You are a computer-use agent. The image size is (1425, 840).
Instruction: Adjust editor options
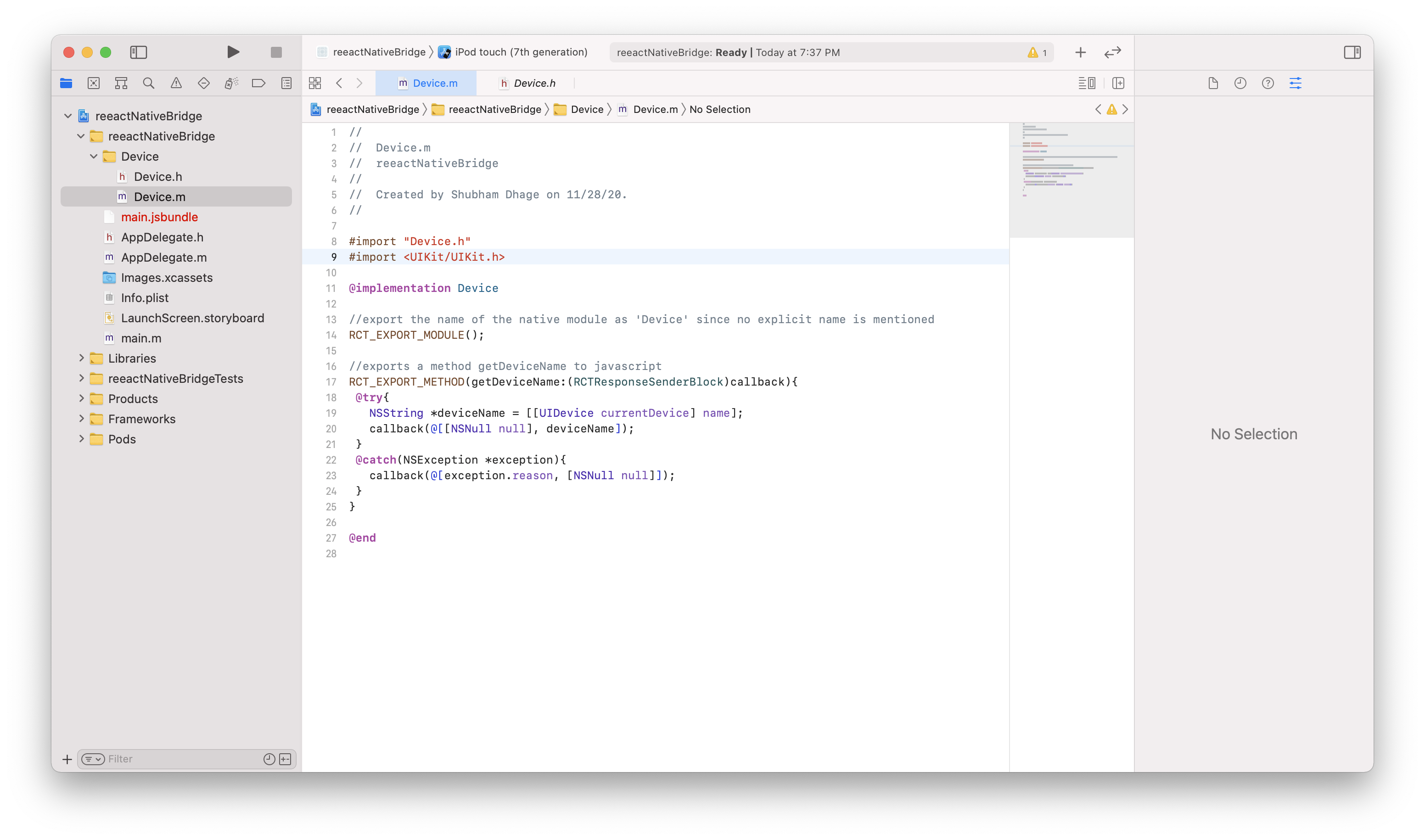pos(1086,83)
